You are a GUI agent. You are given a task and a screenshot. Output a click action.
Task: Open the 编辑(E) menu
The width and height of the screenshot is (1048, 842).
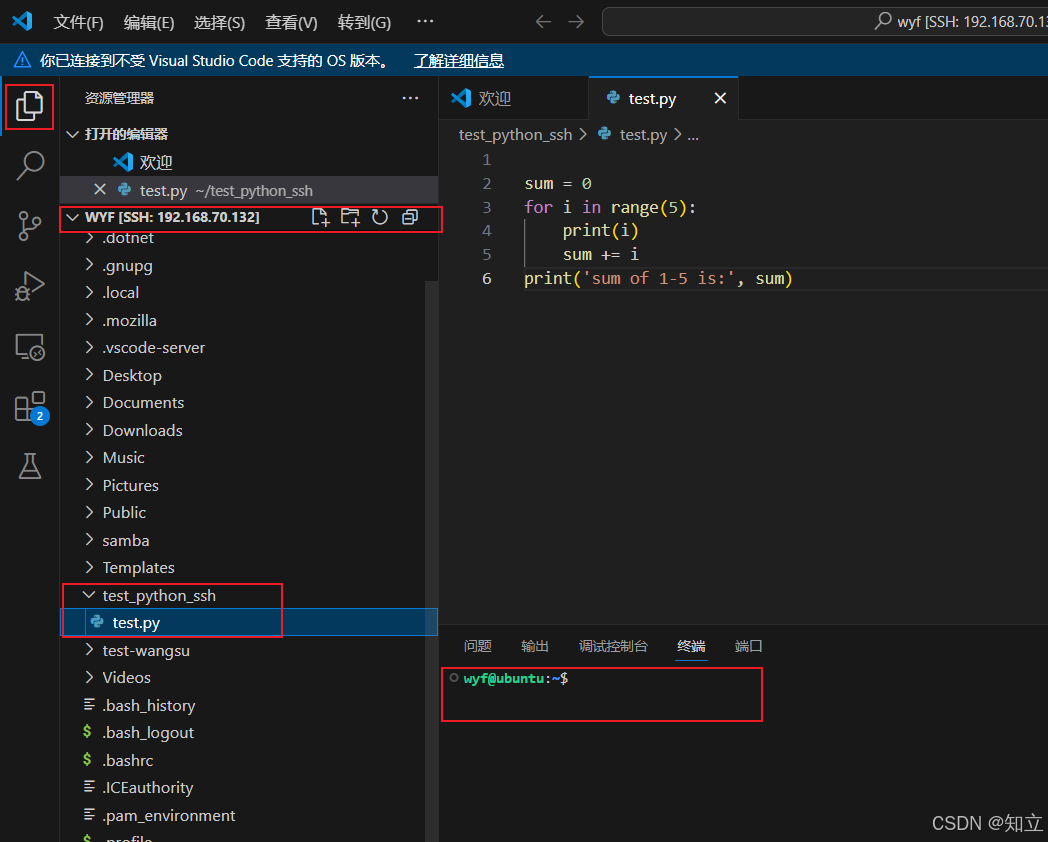point(148,22)
